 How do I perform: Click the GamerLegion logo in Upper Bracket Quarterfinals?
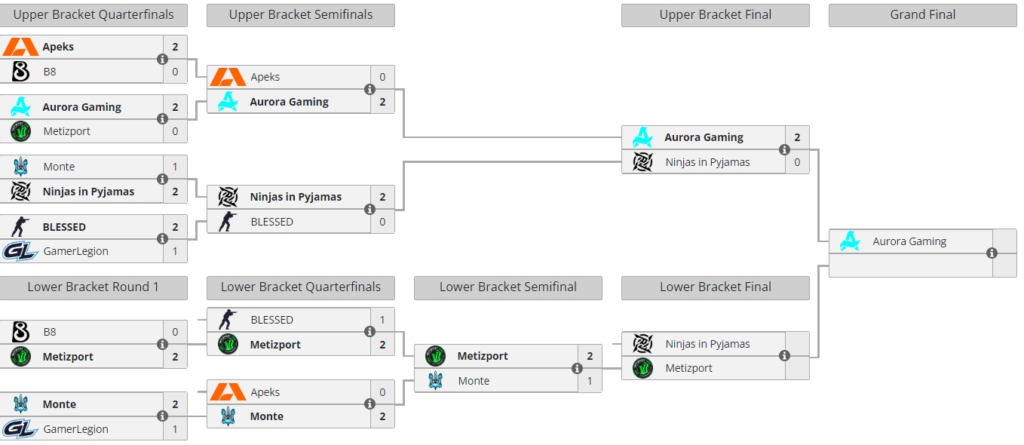20,251
